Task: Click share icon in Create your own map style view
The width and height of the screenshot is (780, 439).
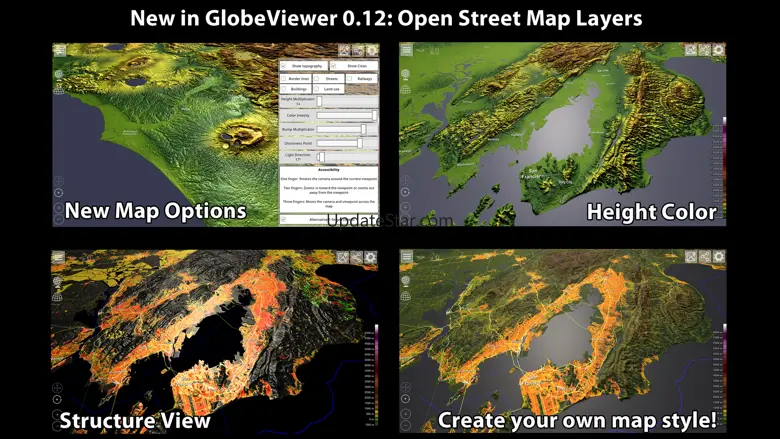Action: (x=705, y=257)
